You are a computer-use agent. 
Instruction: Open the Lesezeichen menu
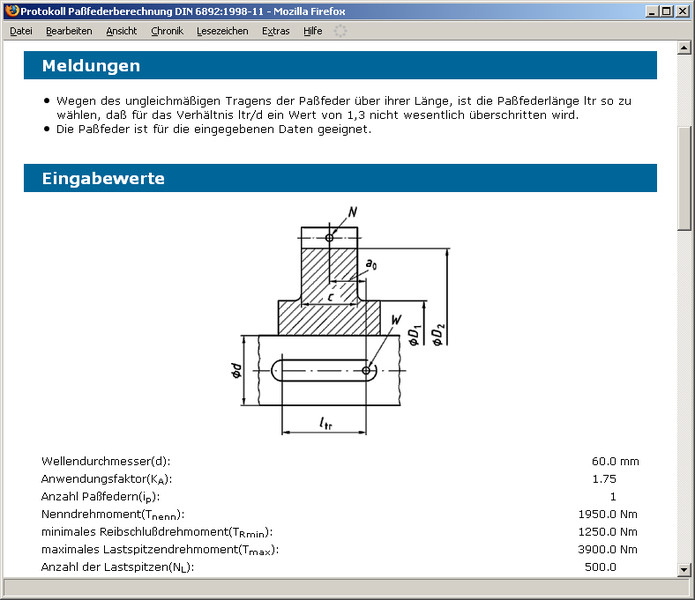tap(222, 31)
